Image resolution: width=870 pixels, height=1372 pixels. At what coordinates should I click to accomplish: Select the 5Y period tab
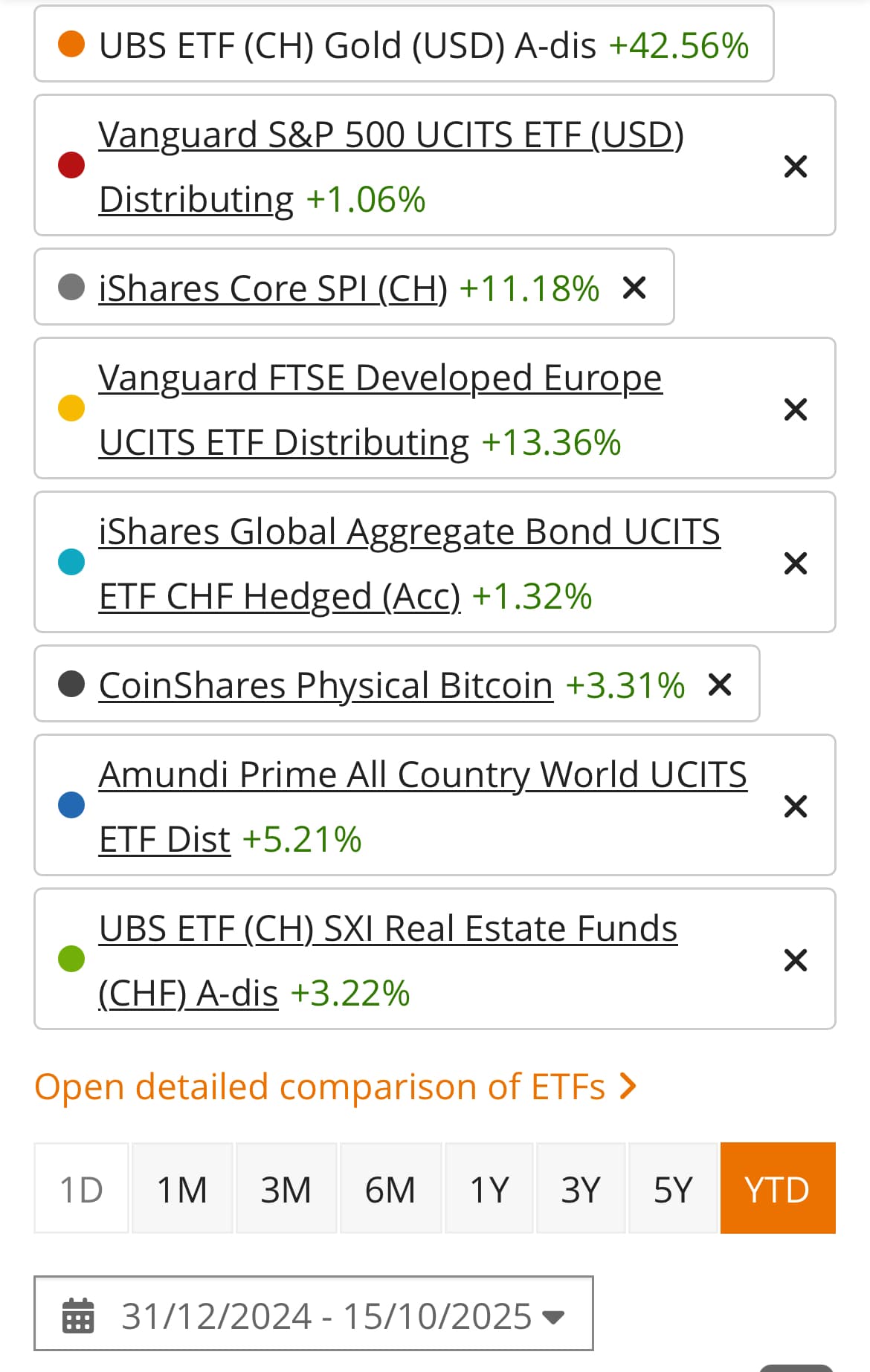coord(673,1189)
